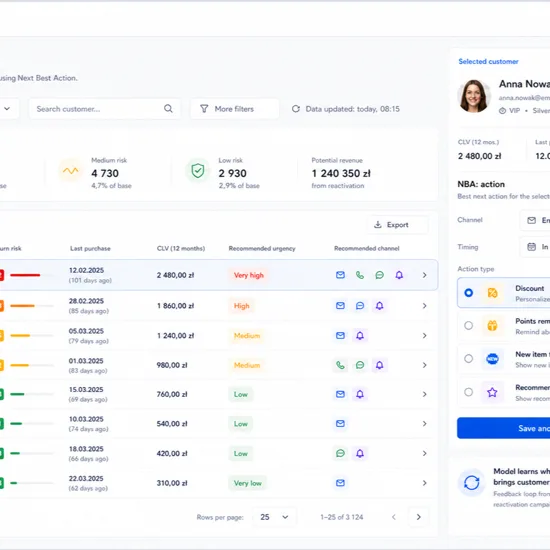The height and width of the screenshot is (550, 550).
Task: Click the refresh icon beside Data updated
Action: click(x=296, y=109)
